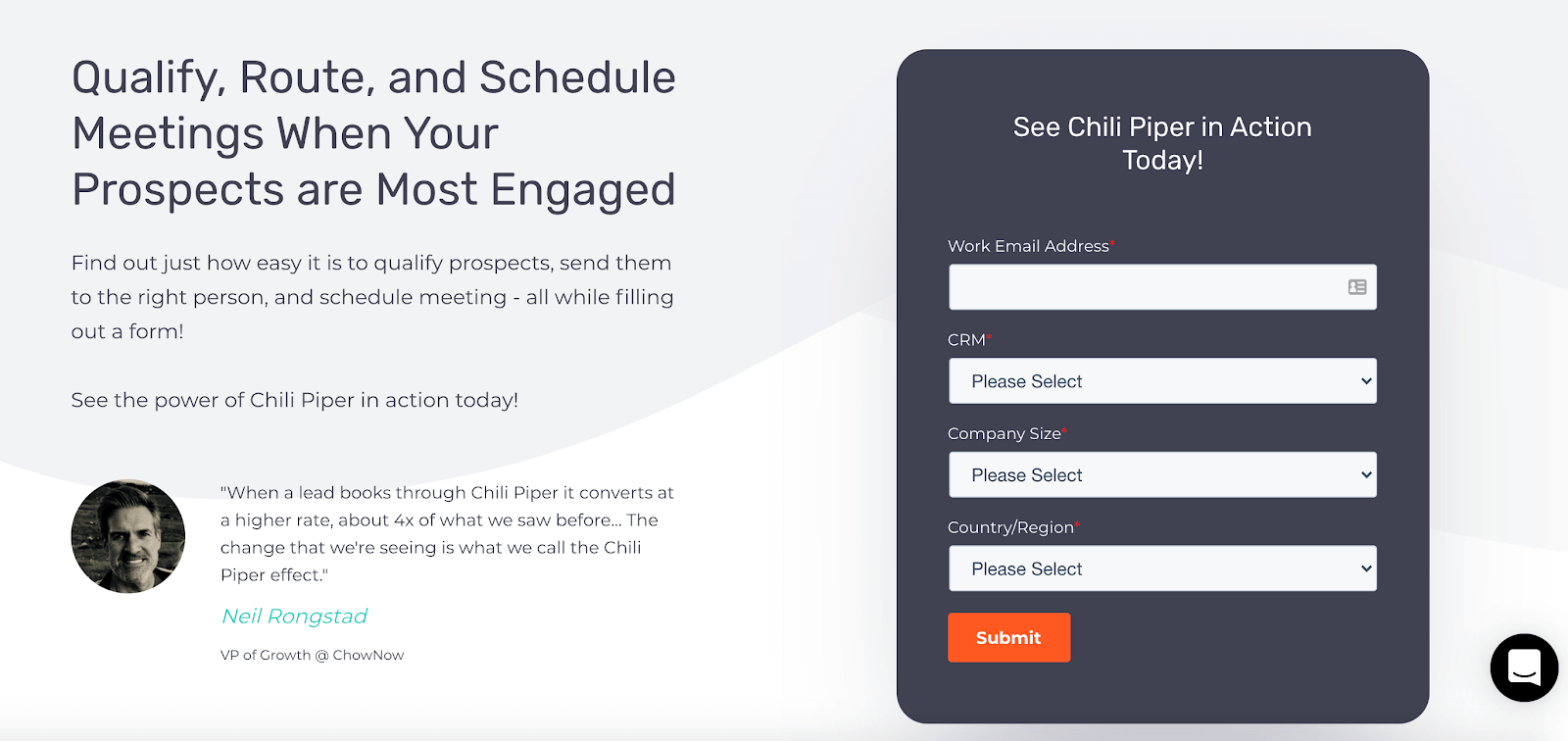Click the Qualify, Route, and Schedule headline
This screenshot has width=1568, height=741.
tap(373, 133)
